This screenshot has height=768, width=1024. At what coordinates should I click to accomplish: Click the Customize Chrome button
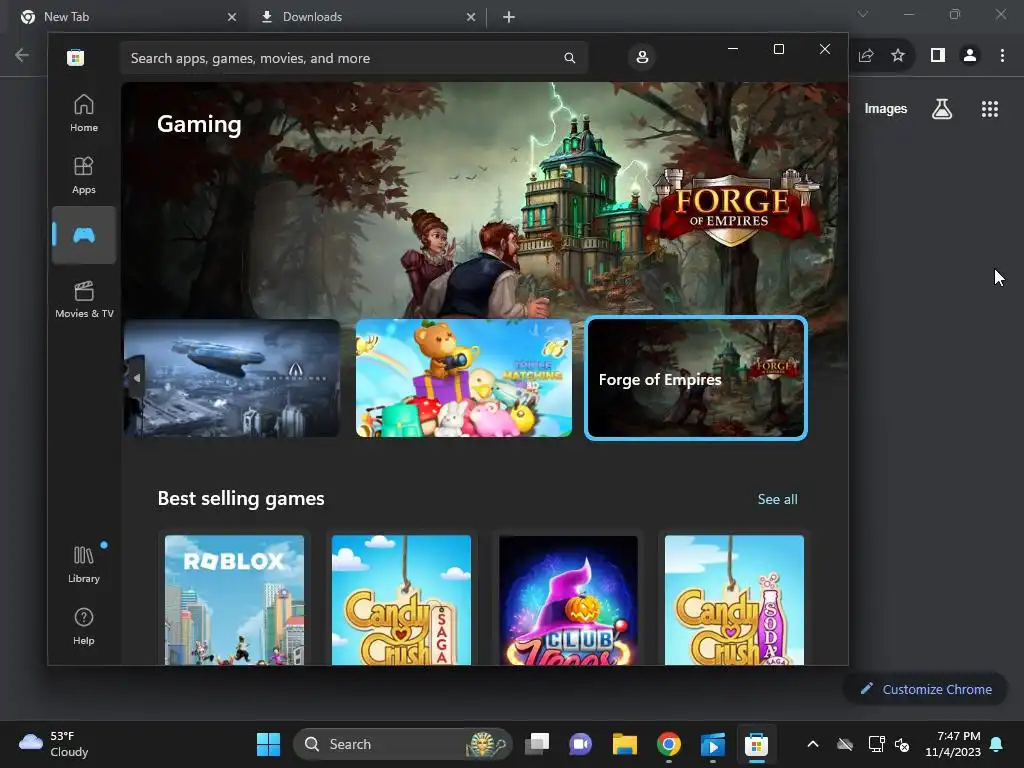coord(926,689)
